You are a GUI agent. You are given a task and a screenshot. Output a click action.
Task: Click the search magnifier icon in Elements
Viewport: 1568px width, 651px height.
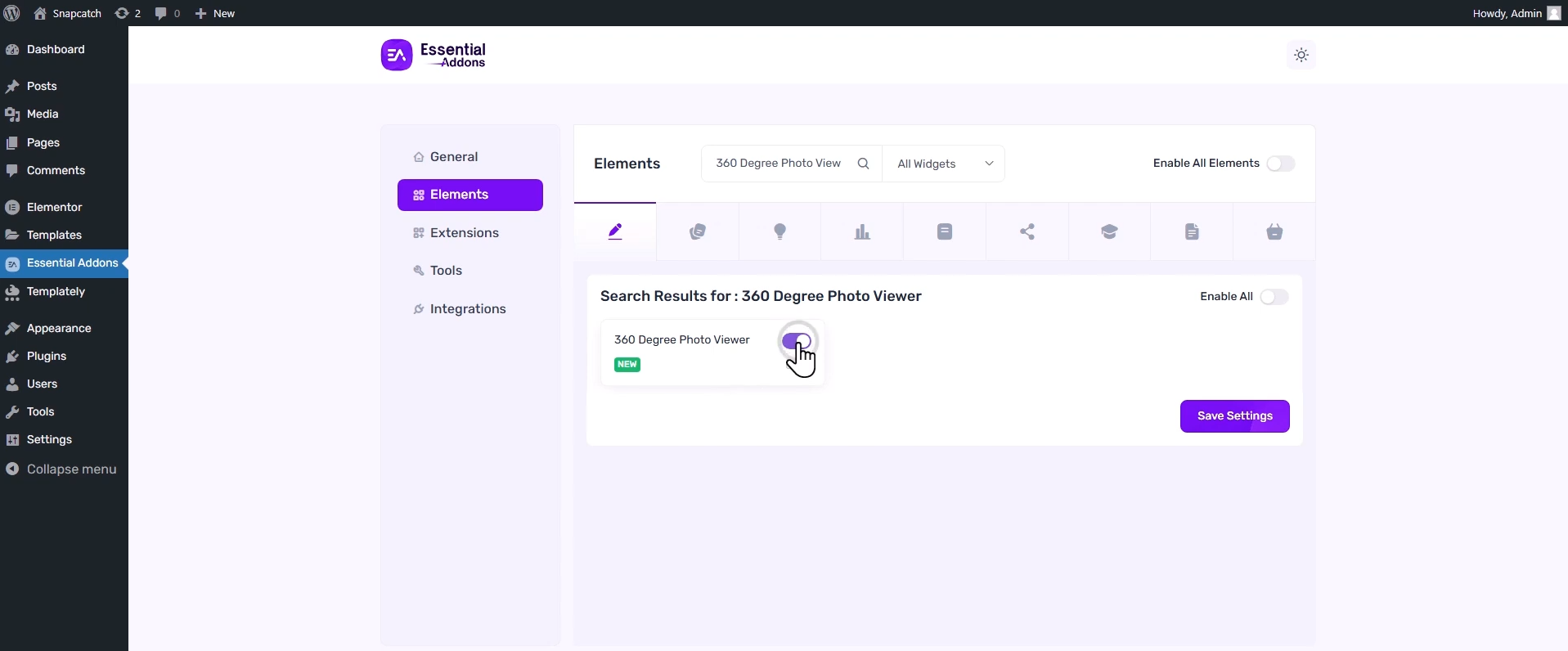tap(863, 164)
